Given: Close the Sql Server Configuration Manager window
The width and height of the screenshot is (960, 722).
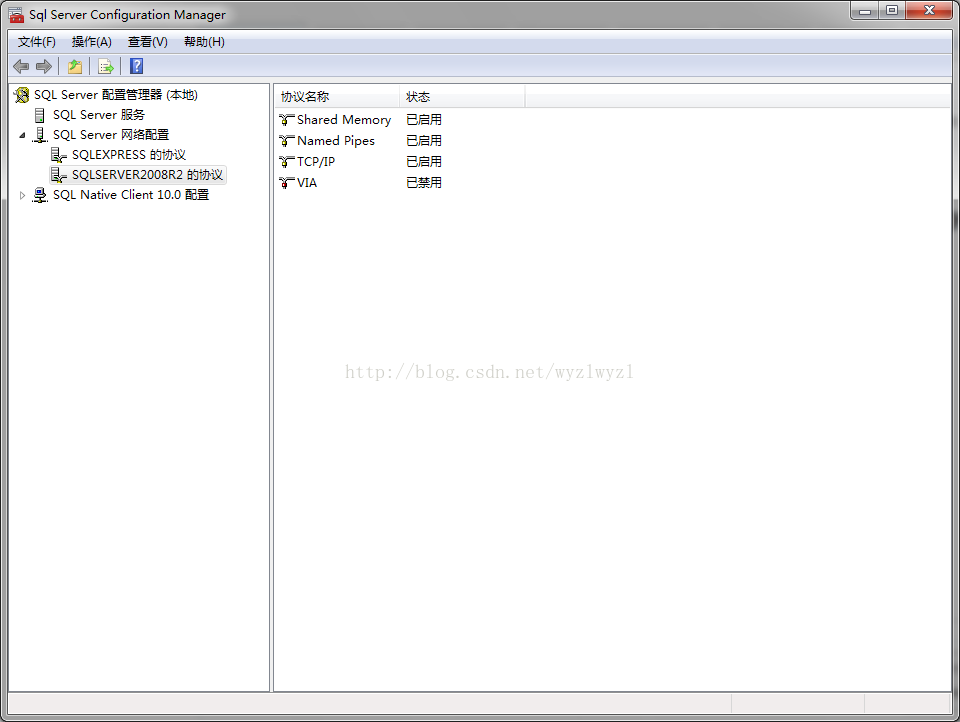Looking at the screenshot, I should click(x=929, y=10).
